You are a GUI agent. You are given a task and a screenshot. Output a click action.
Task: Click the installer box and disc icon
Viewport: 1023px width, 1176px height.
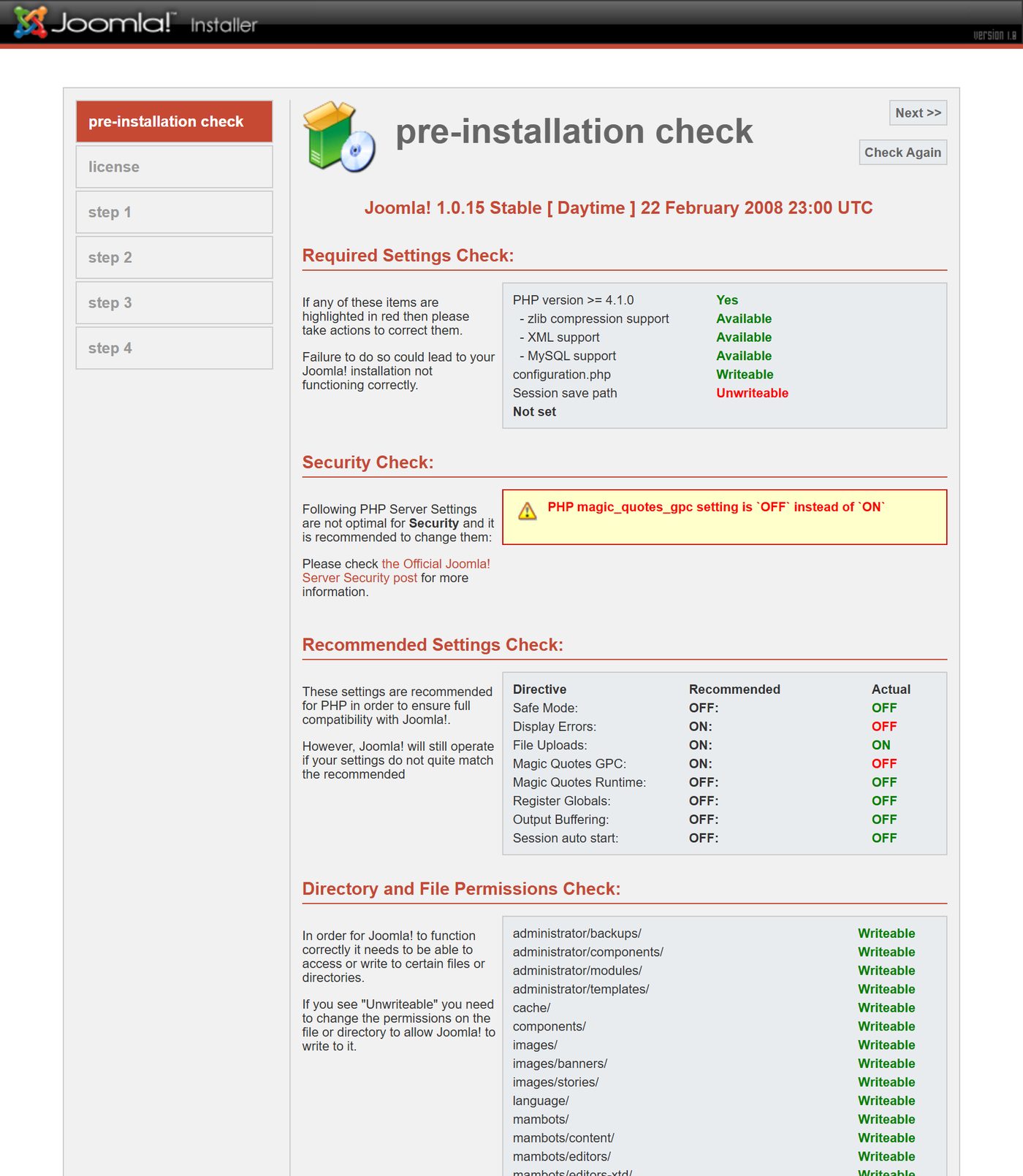340,137
